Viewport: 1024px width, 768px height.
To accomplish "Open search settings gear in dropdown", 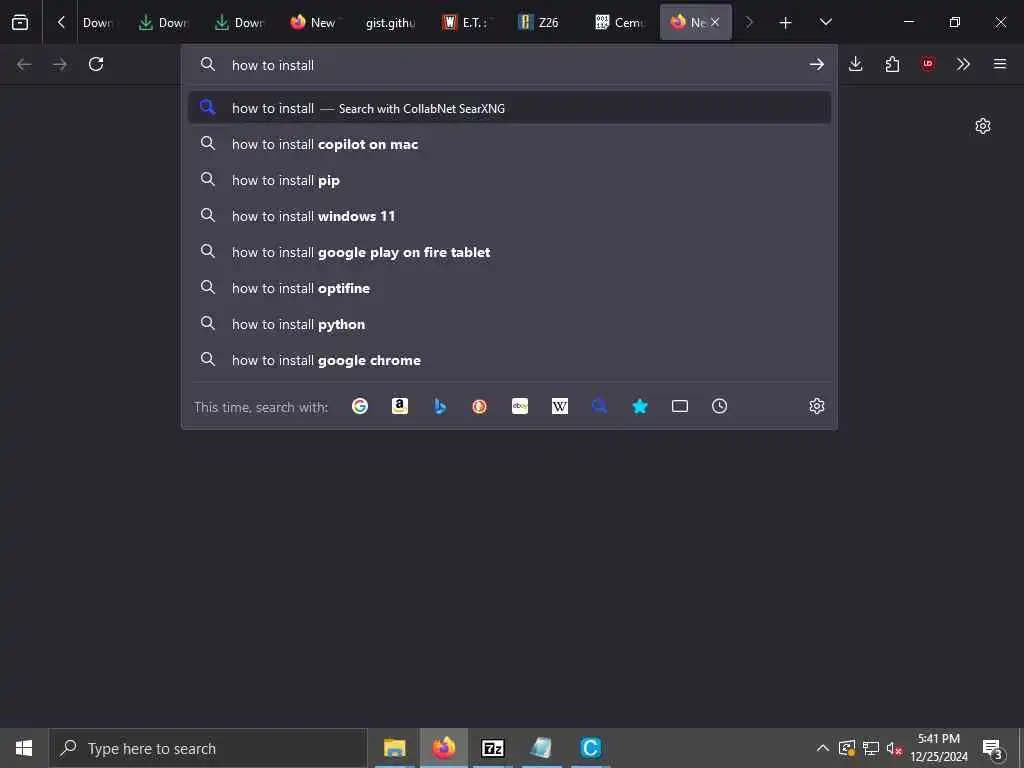I will point(817,406).
